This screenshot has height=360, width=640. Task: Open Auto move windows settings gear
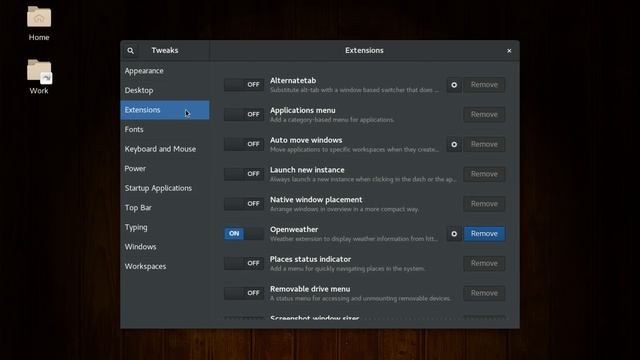[x=454, y=144]
